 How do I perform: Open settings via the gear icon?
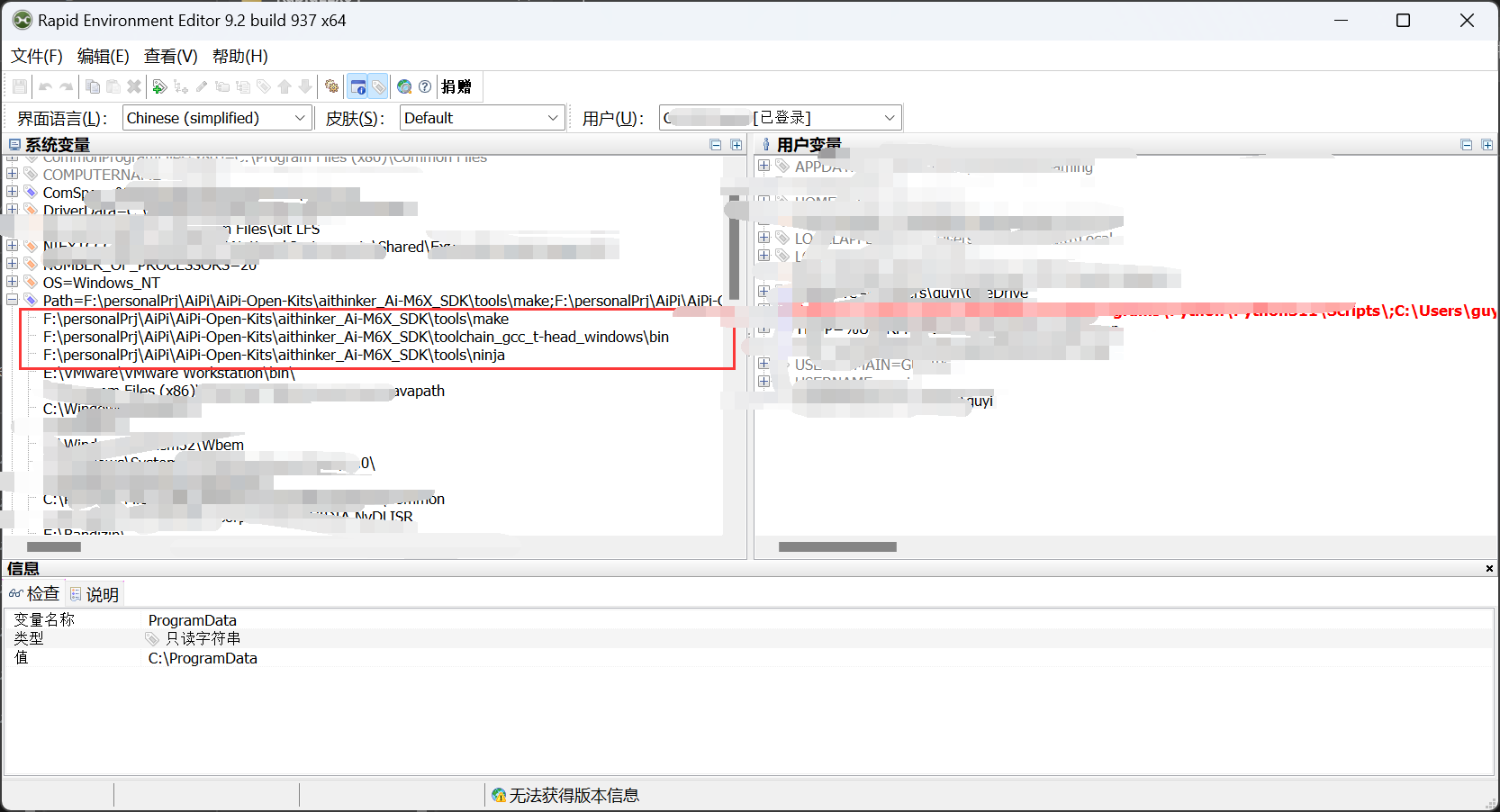[332, 86]
